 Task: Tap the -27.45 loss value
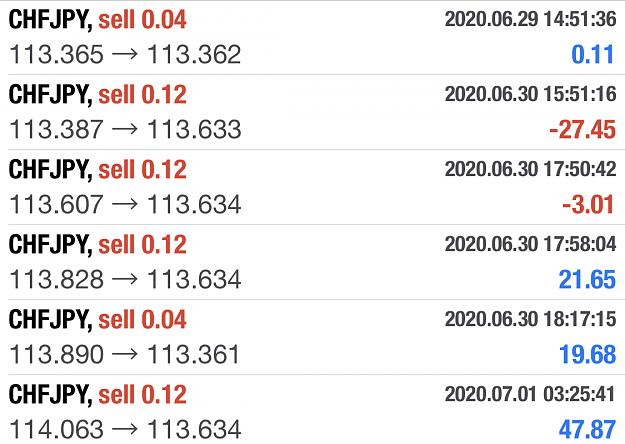click(x=582, y=130)
